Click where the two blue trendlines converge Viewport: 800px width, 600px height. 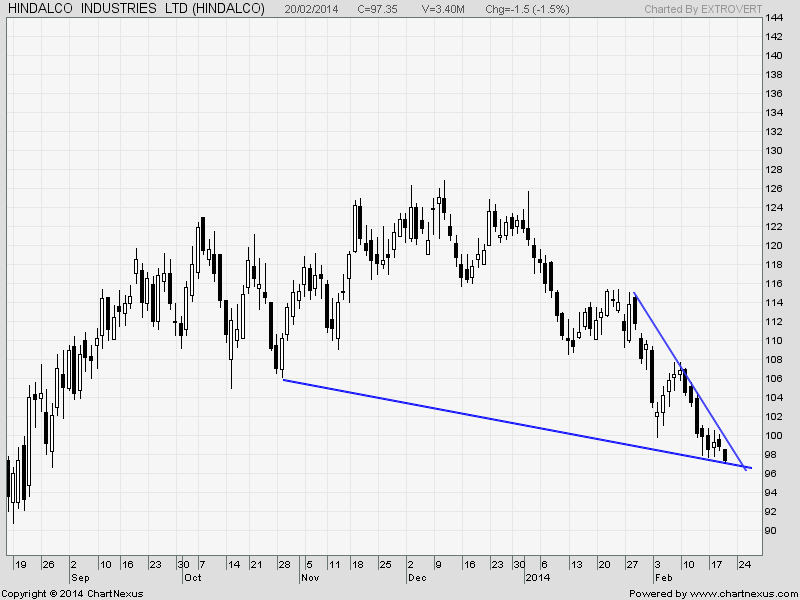746,467
